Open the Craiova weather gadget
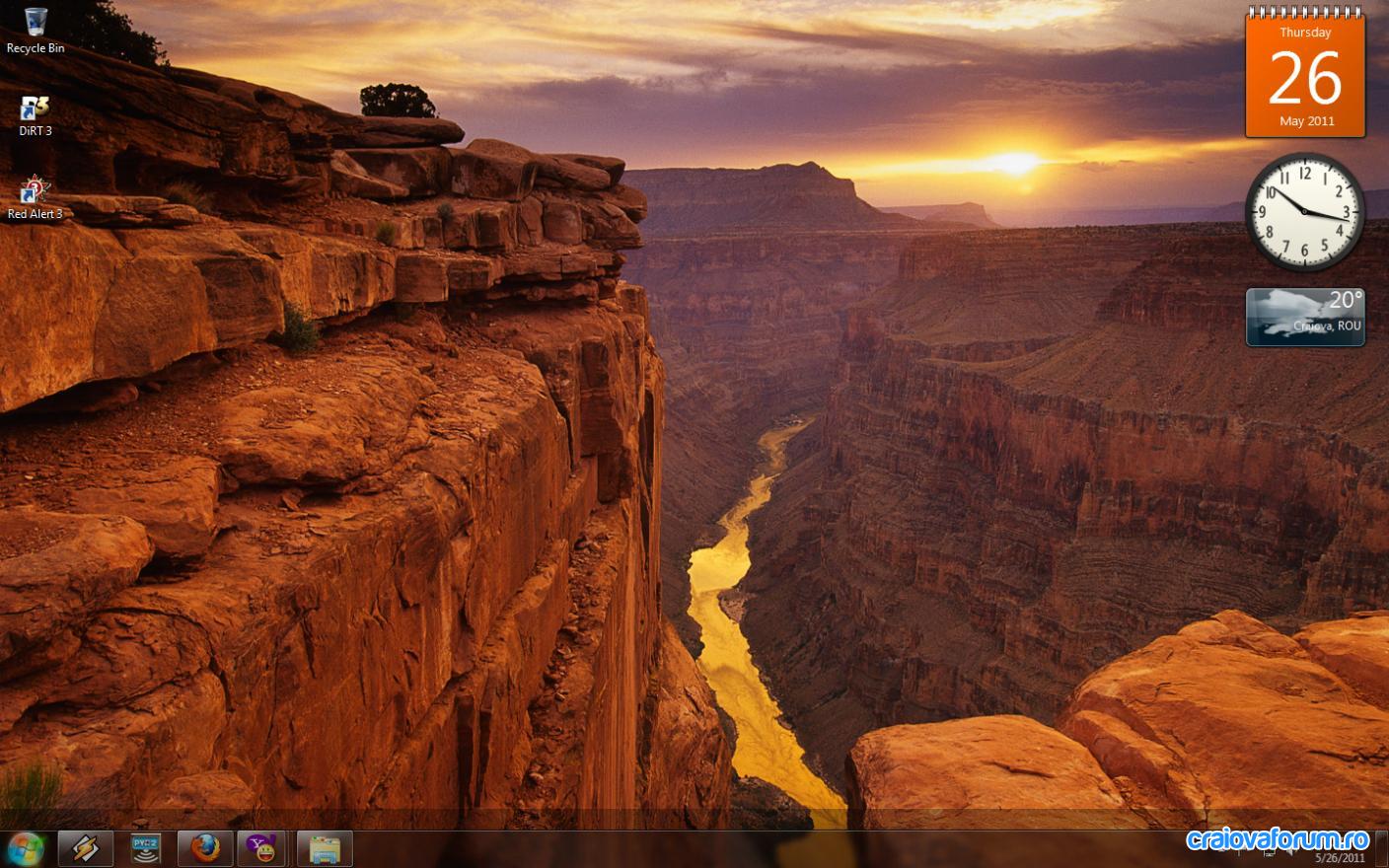 point(1305,317)
